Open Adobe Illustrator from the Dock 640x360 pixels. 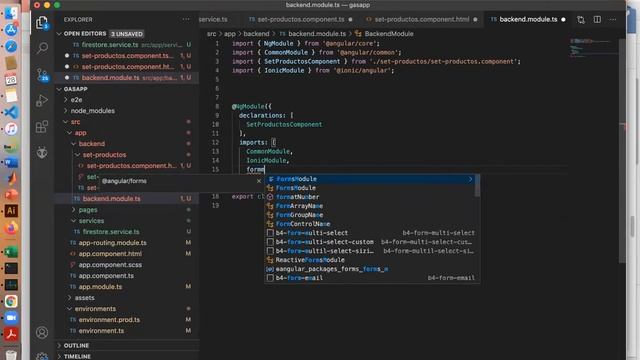[11, 211]
